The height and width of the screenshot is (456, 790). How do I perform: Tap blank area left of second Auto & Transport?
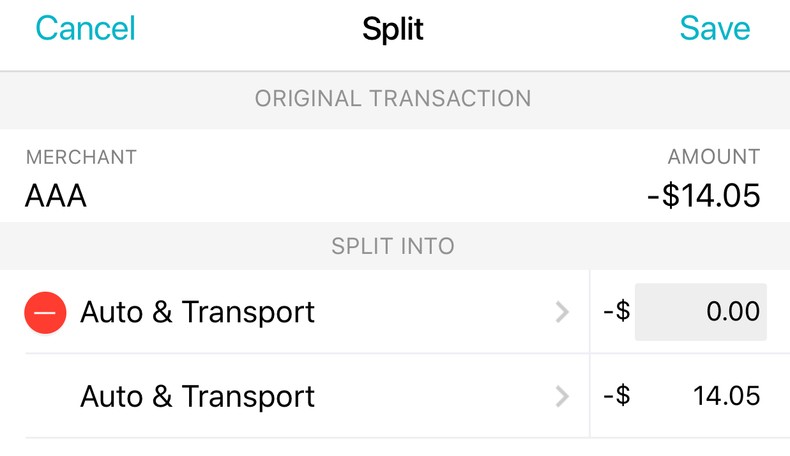tap(45, 397)
